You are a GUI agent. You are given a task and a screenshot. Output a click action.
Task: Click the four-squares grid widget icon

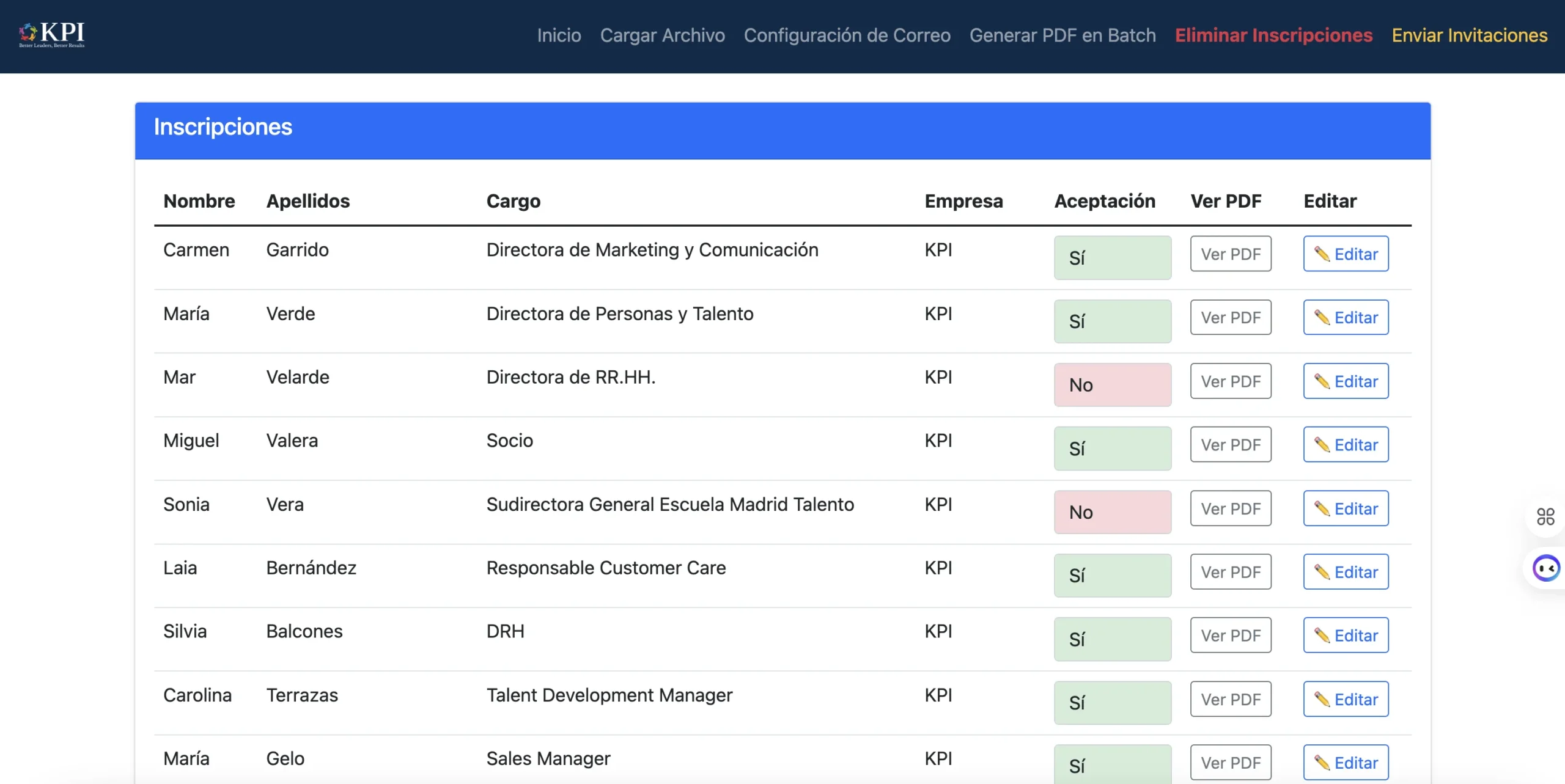pyautogui.click(x=1545, y=517)
